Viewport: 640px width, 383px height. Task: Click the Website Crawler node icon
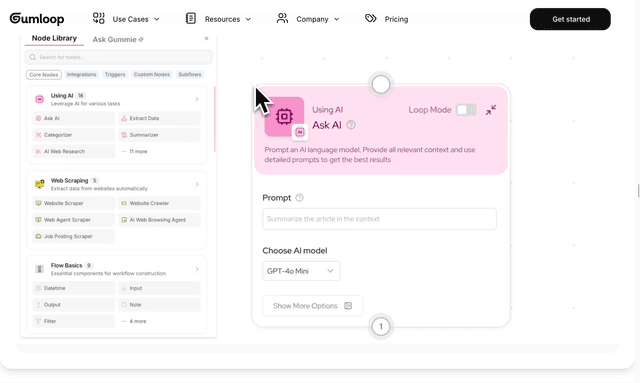click(x=124, y=203)
